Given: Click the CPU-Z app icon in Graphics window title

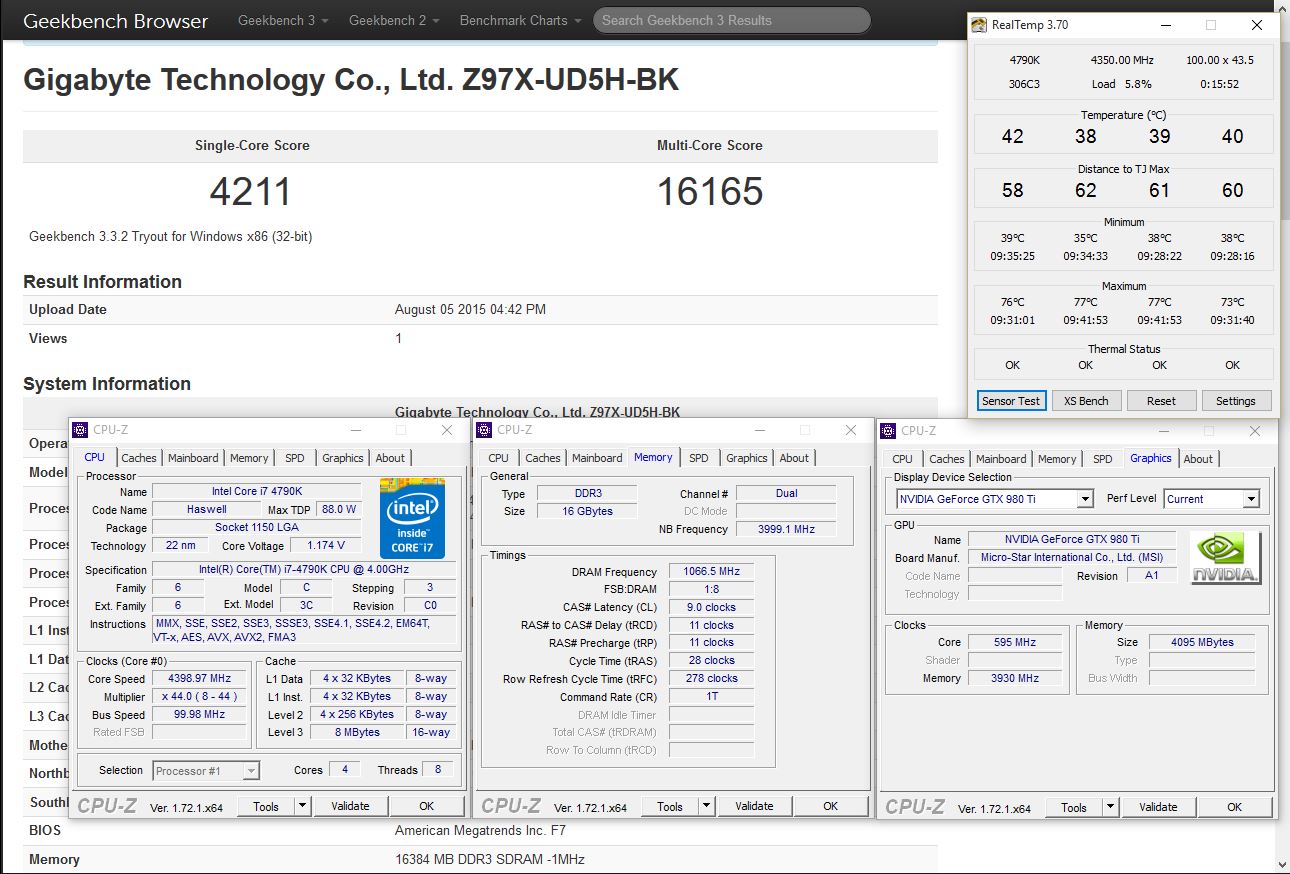Looking at the screenshot, I should click(x=888, y=431).
